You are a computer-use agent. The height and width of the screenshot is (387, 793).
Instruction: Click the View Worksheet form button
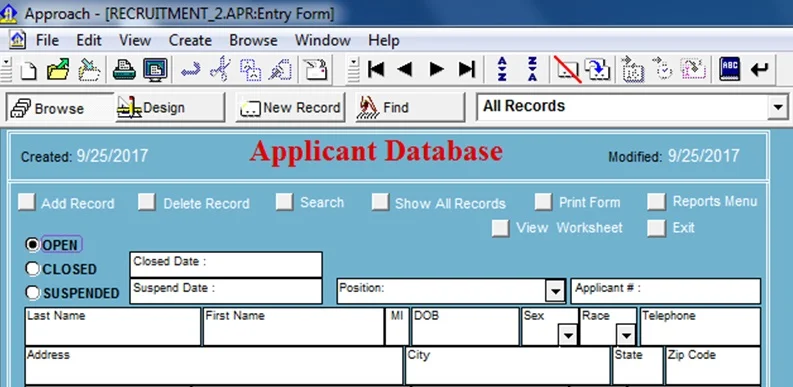(x=501, y=228)
